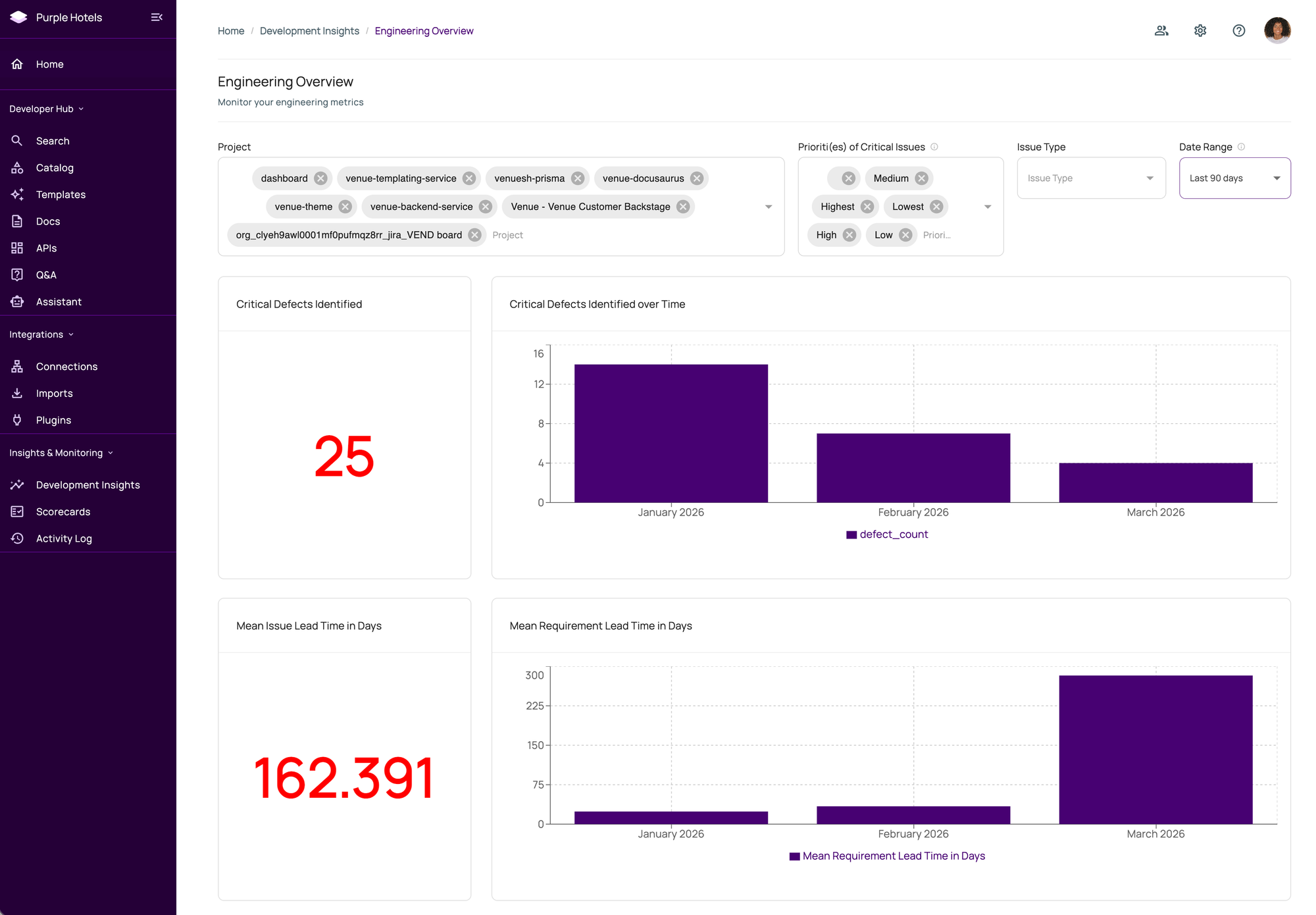Remove venue-templating-service chip
The width and height of the screenshot is (1316, 915).
pos(469,178)
